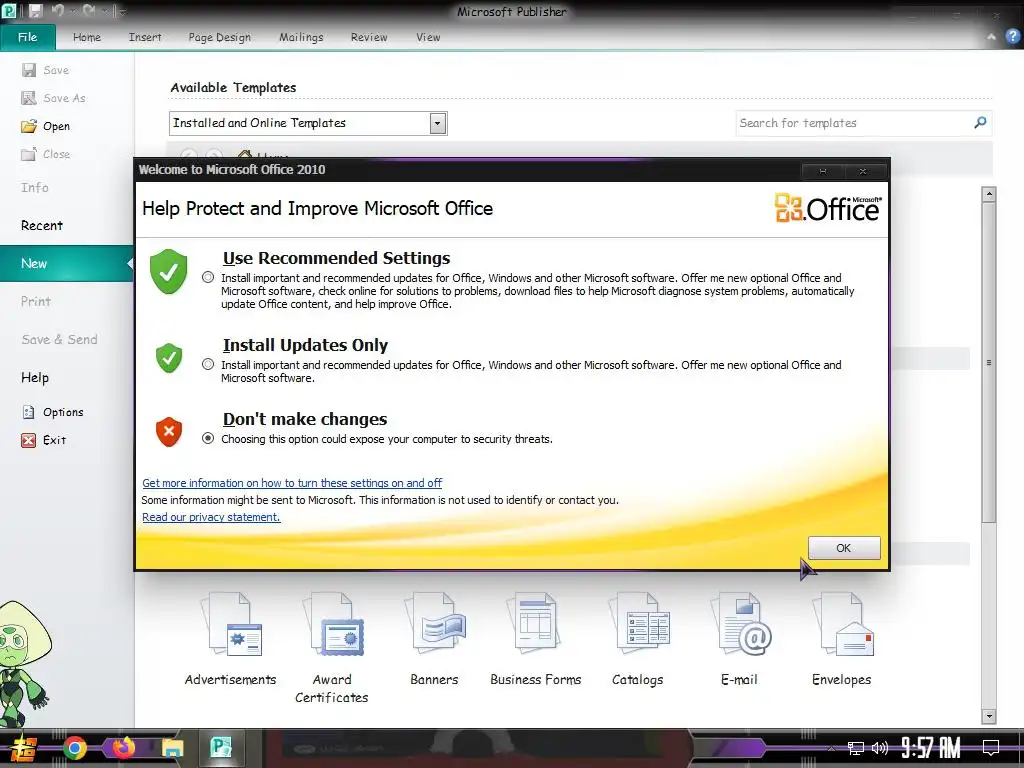Open the Envelopes template category
The width and height of the screenshot is (1024, 768).
point(842,639)
